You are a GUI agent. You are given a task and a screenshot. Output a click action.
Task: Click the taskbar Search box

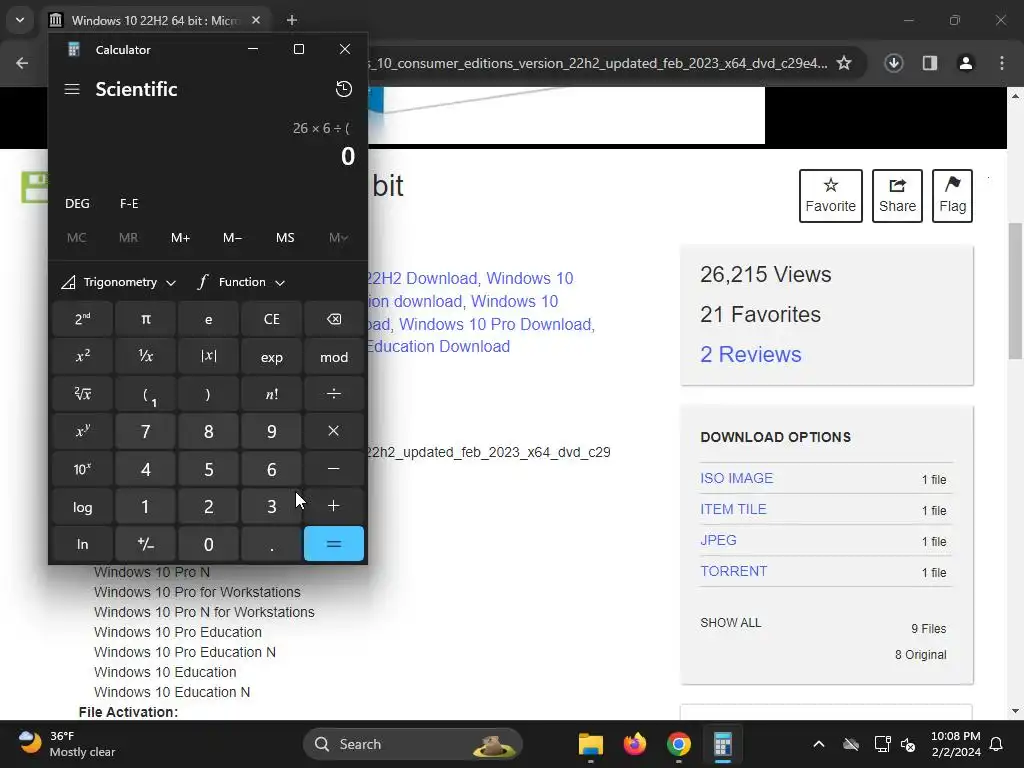click(413, 744)
